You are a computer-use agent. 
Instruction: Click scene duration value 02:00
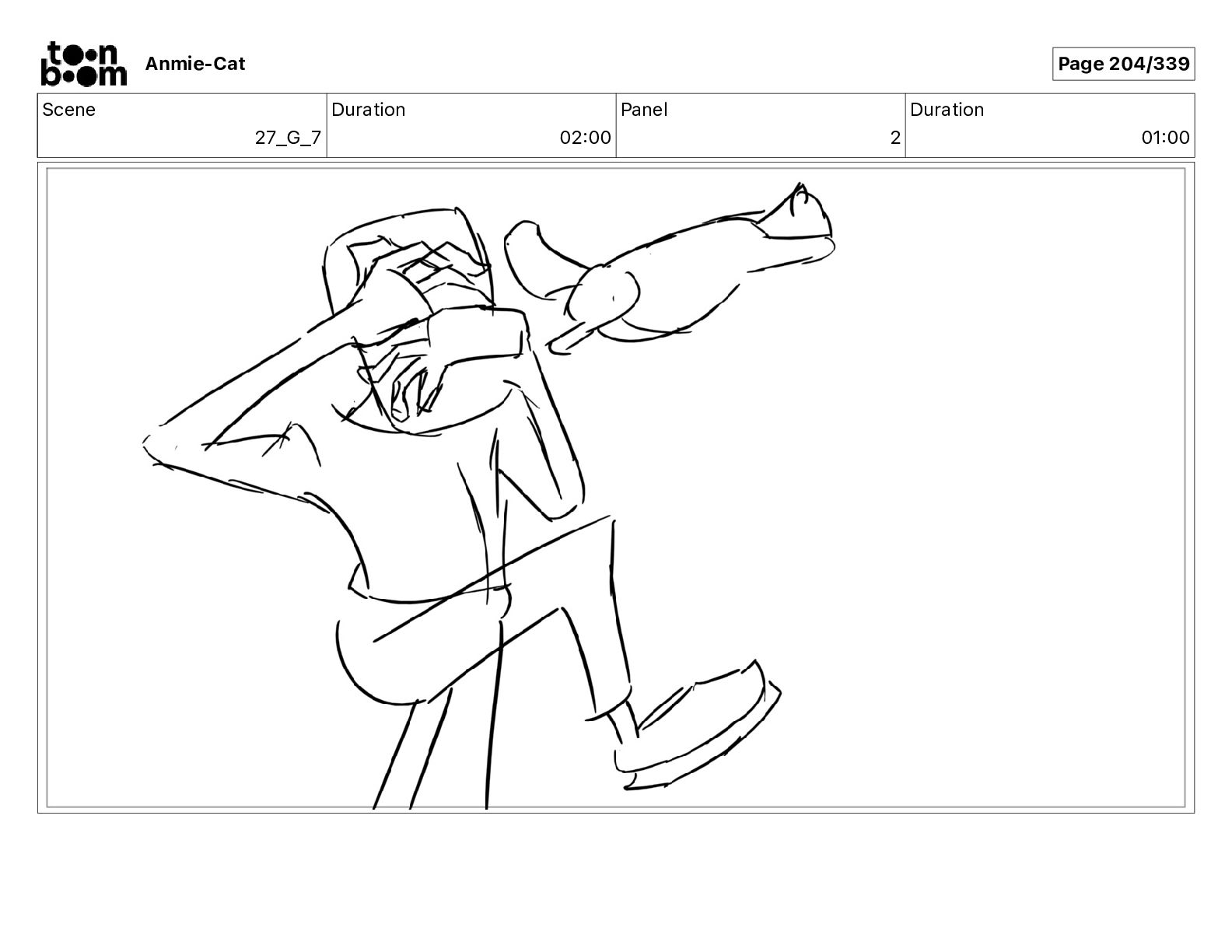[x=585, y=138]
